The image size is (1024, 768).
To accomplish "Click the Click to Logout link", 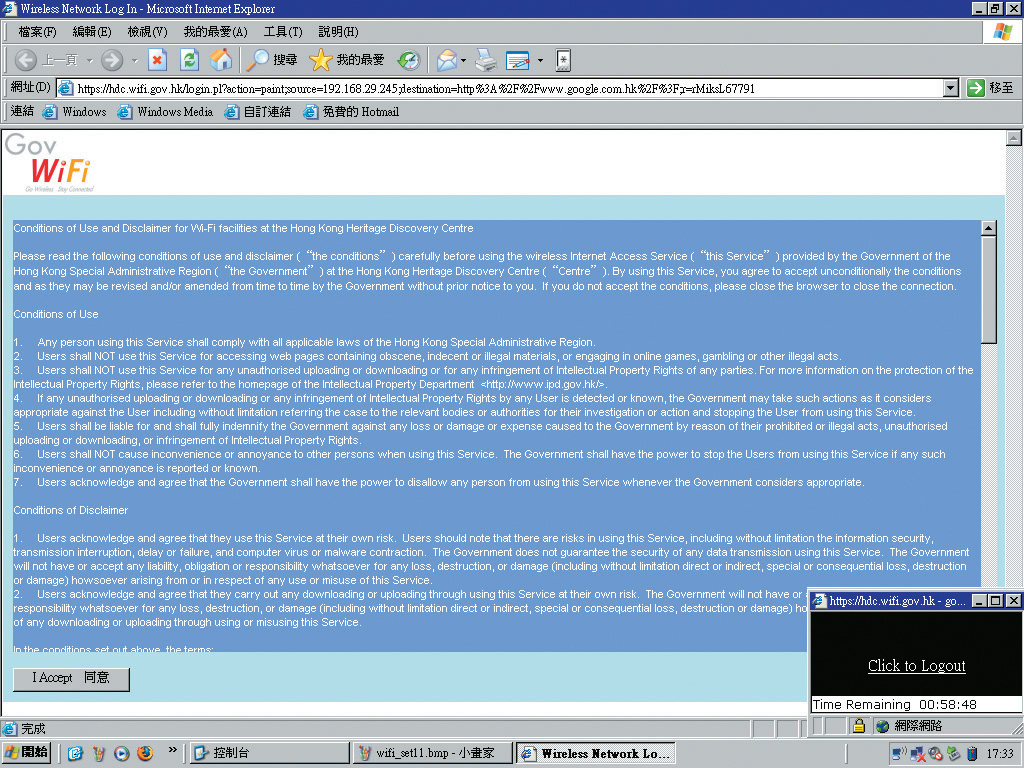I will coord(916,665).
